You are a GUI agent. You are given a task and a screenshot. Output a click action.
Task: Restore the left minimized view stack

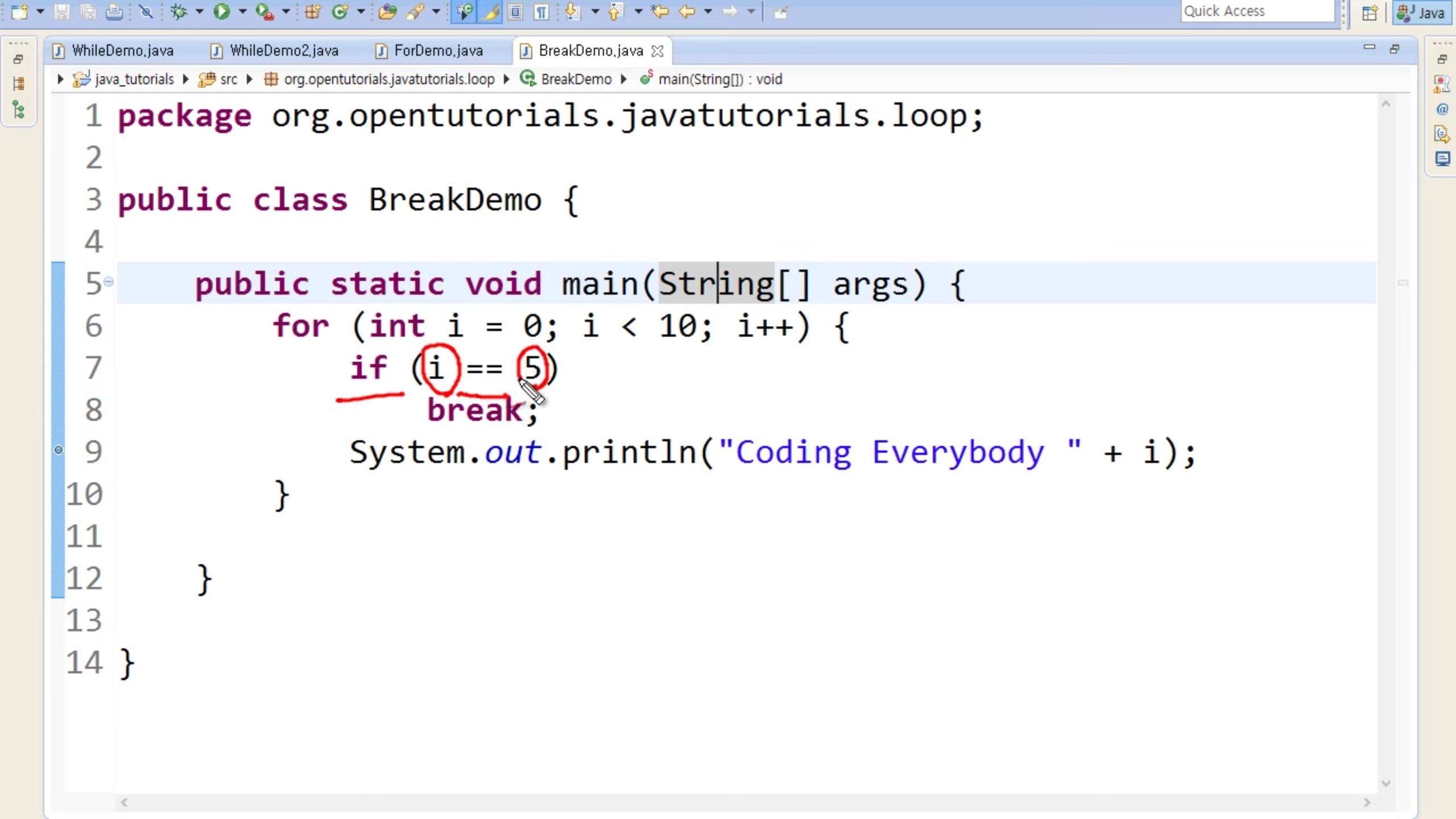coord(18,59)
